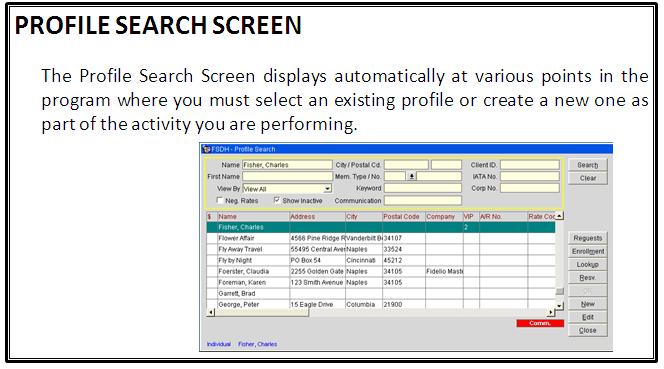The width and height of the screenshot is (664, 369).
Task: Toggle the Show Inactive checkbox
Action: pos(277,200)
